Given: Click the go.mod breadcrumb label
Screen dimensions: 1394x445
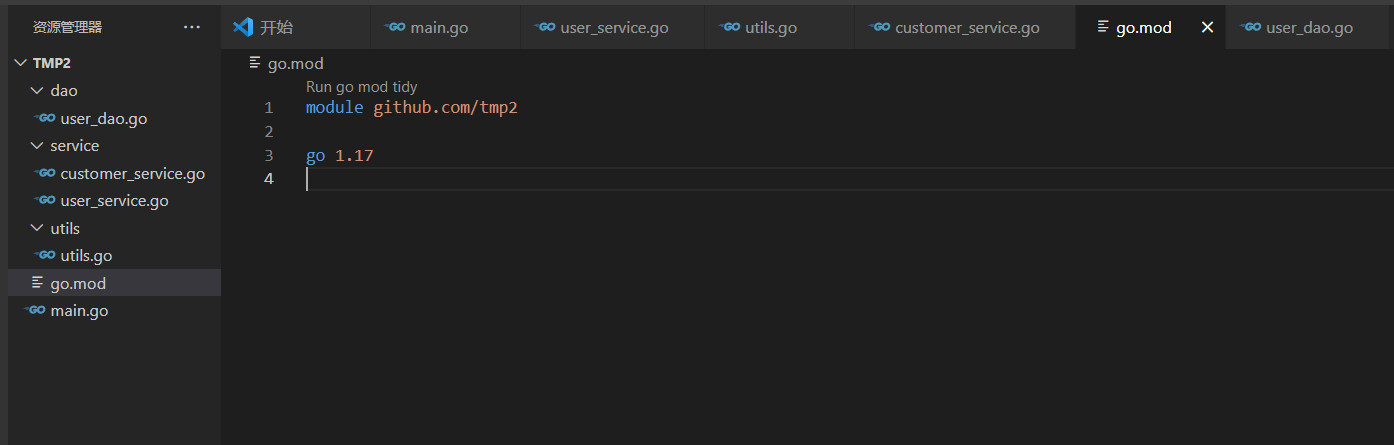Looking at the screenshot, I should click(x=295, y=63).
